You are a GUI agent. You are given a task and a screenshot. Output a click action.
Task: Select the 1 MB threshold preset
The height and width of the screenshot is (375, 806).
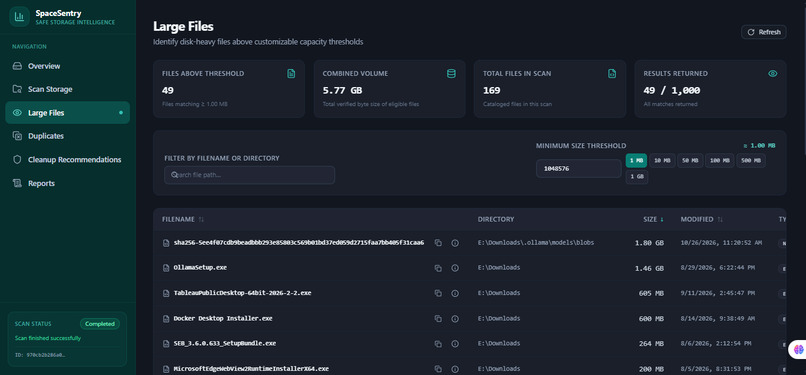(636, 161)
